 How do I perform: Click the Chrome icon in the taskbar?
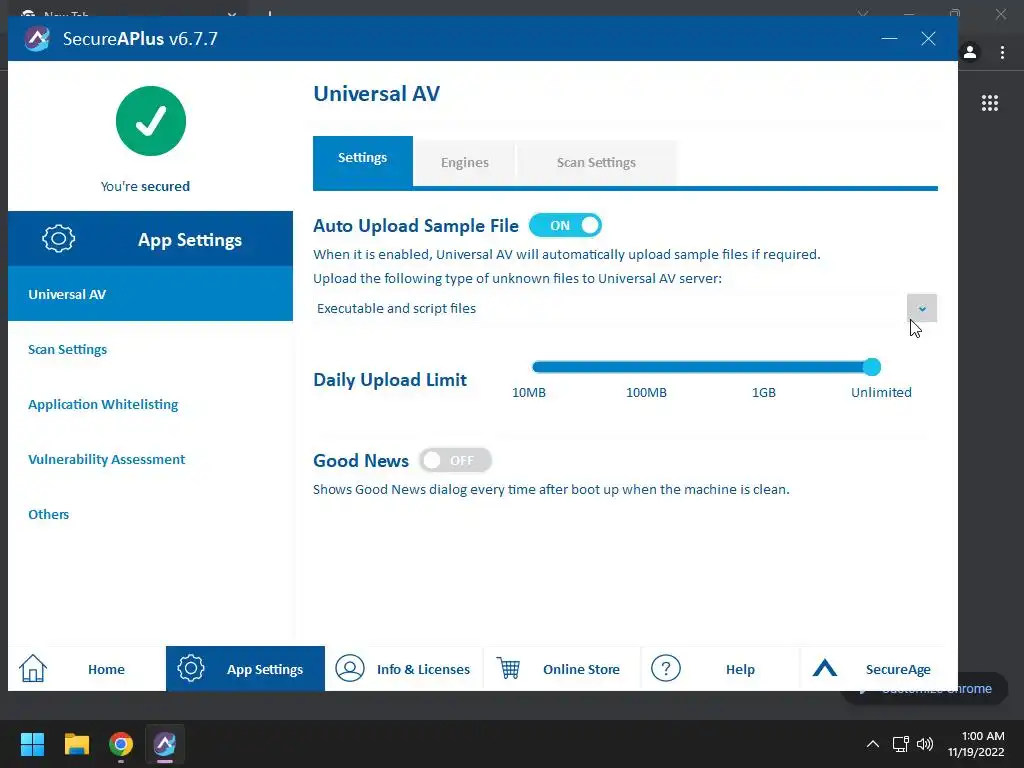point(121,744)
